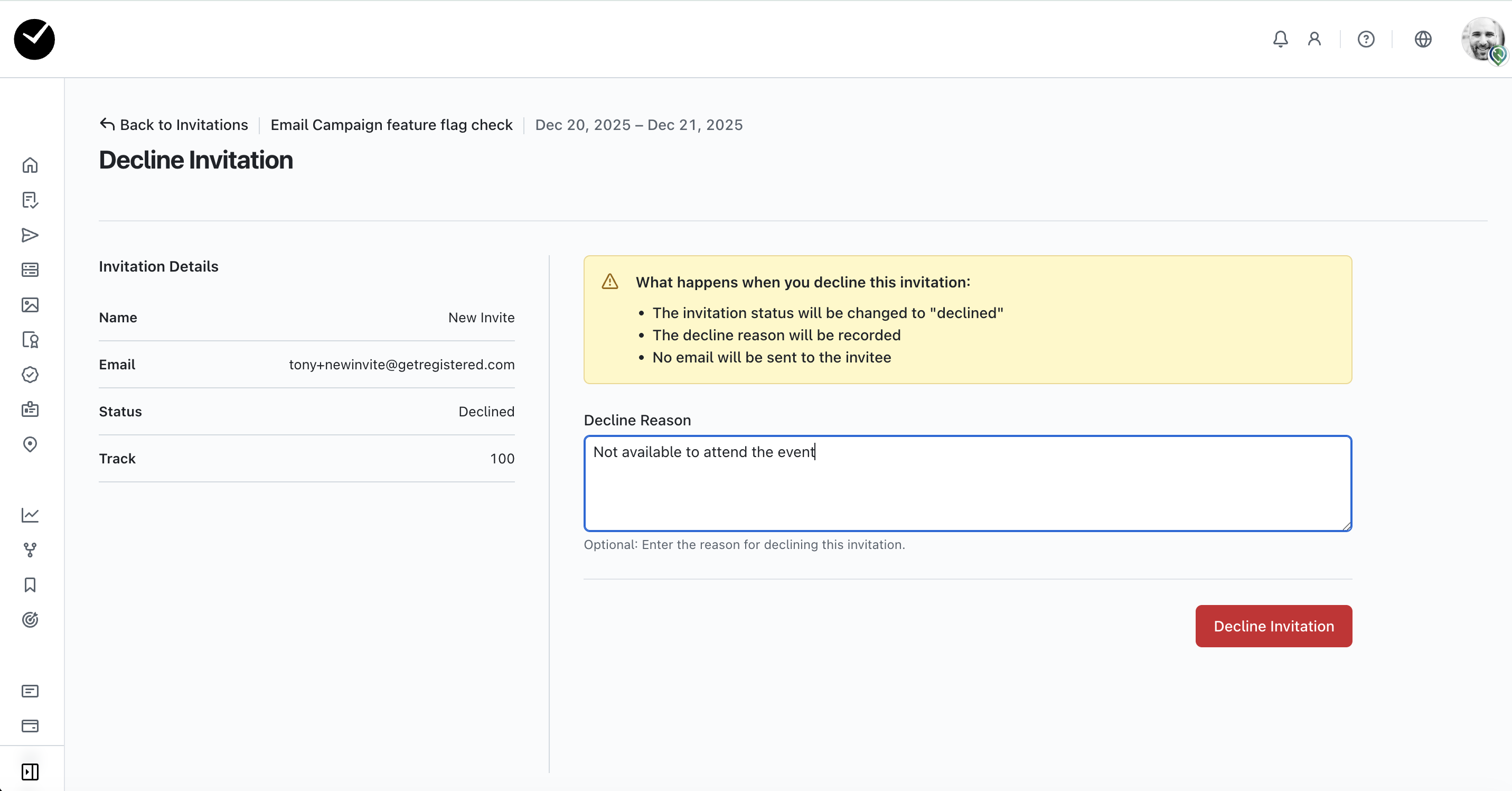The height and width of the screenshot is (791, 1512).
Task: Click the user profile outline icon
Action: pos(1314,39)
